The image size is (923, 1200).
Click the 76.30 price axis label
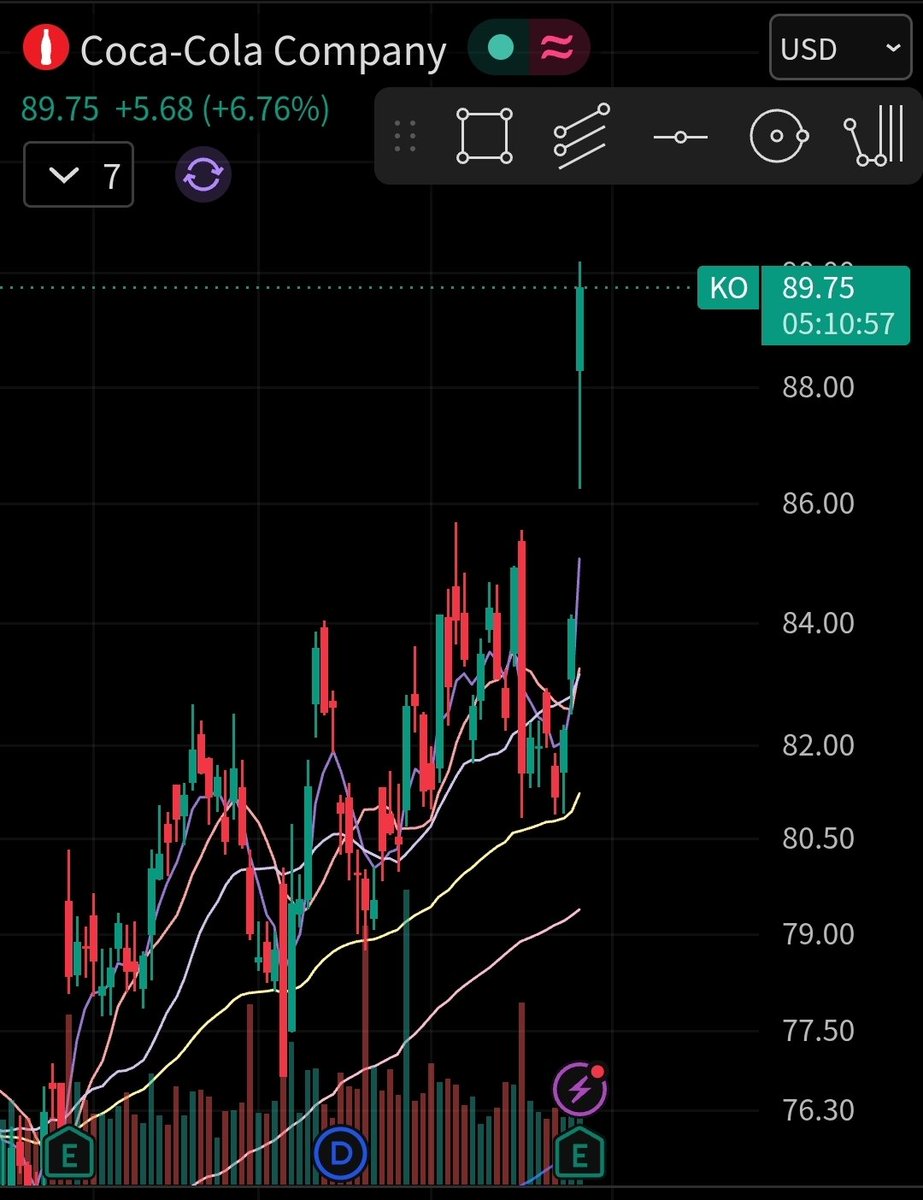(819, 1110)
